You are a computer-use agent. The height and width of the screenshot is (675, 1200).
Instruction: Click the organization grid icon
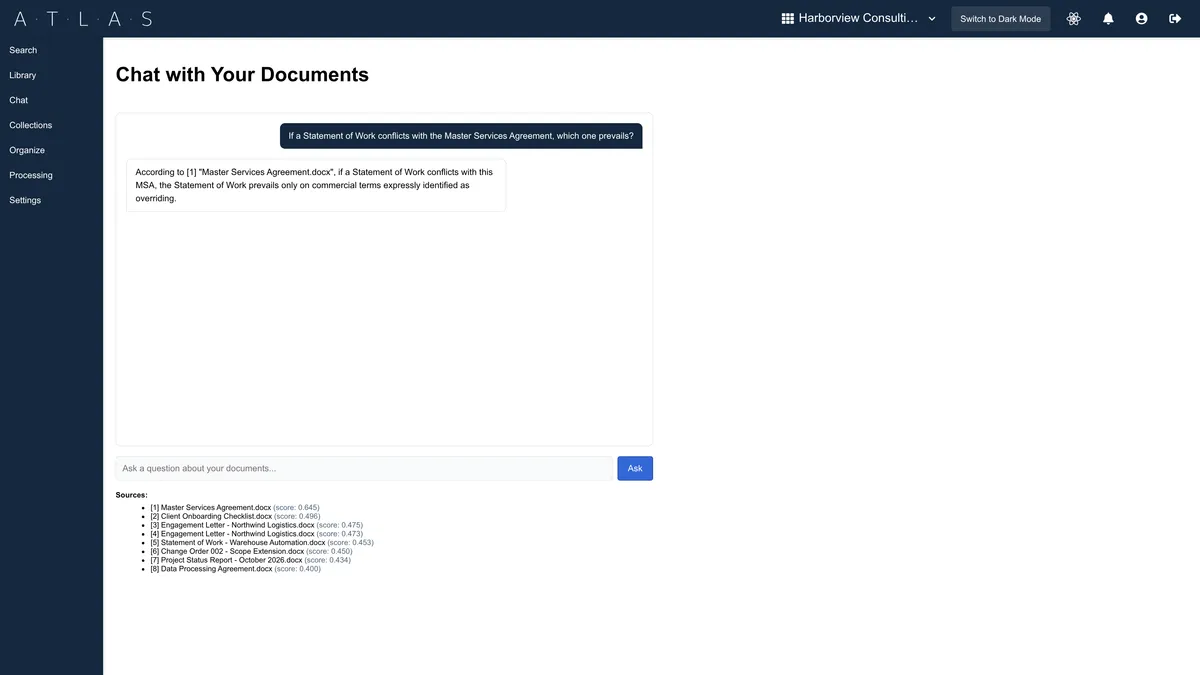tap(787, 19)
